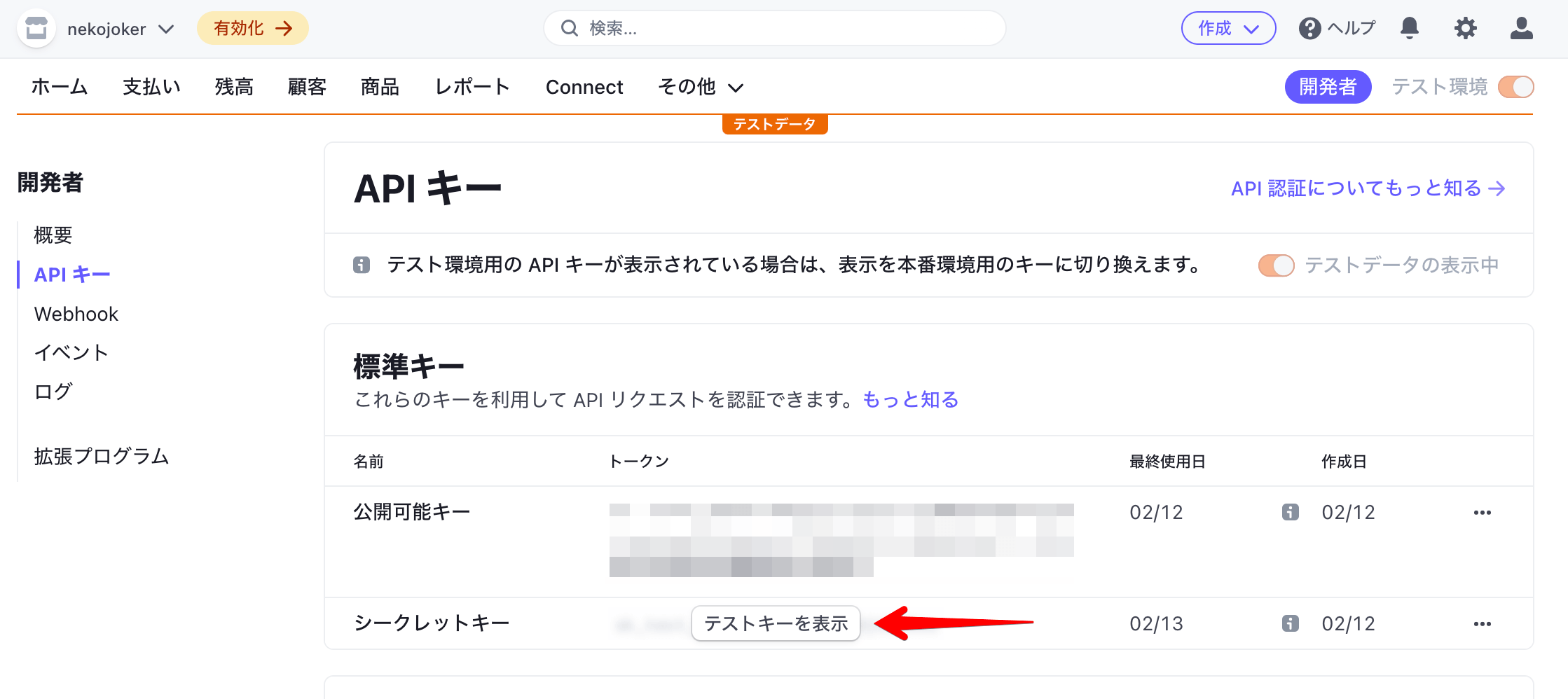
Task: Click the magnifier search icon
Action: click(x=570, y=28)
